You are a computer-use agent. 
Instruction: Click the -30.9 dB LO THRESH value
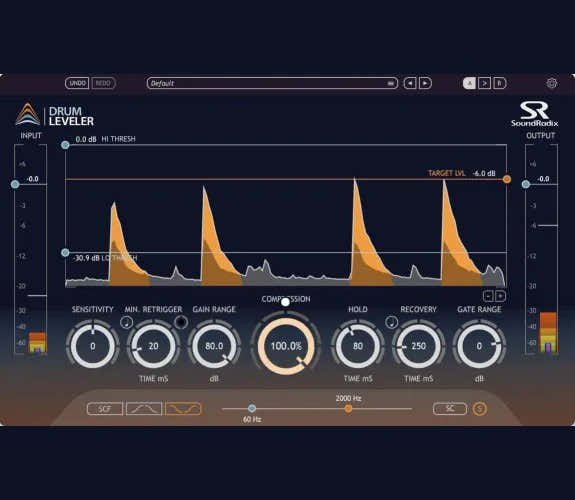87,258
